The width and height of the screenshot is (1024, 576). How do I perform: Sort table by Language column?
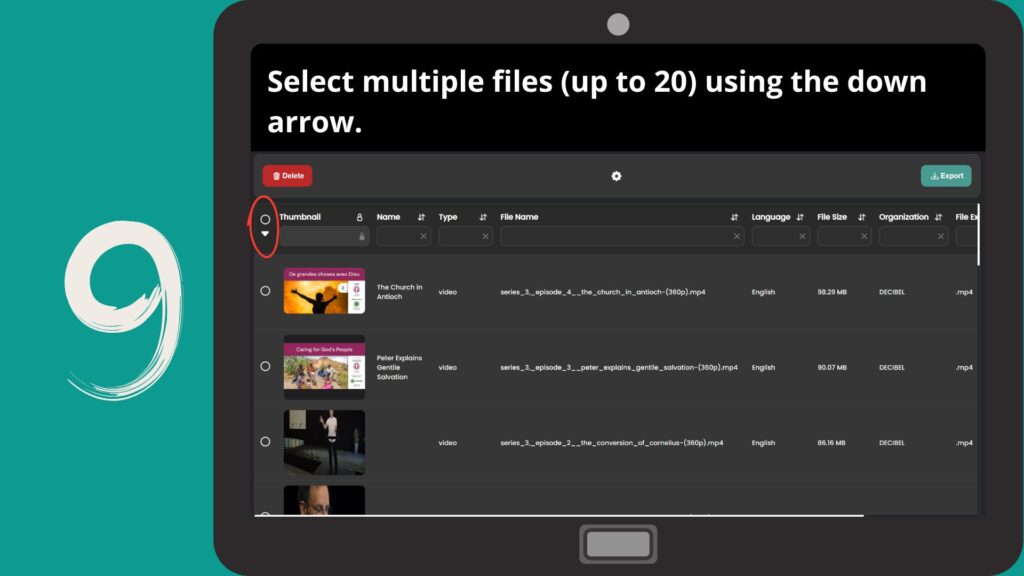pos(800,217)
